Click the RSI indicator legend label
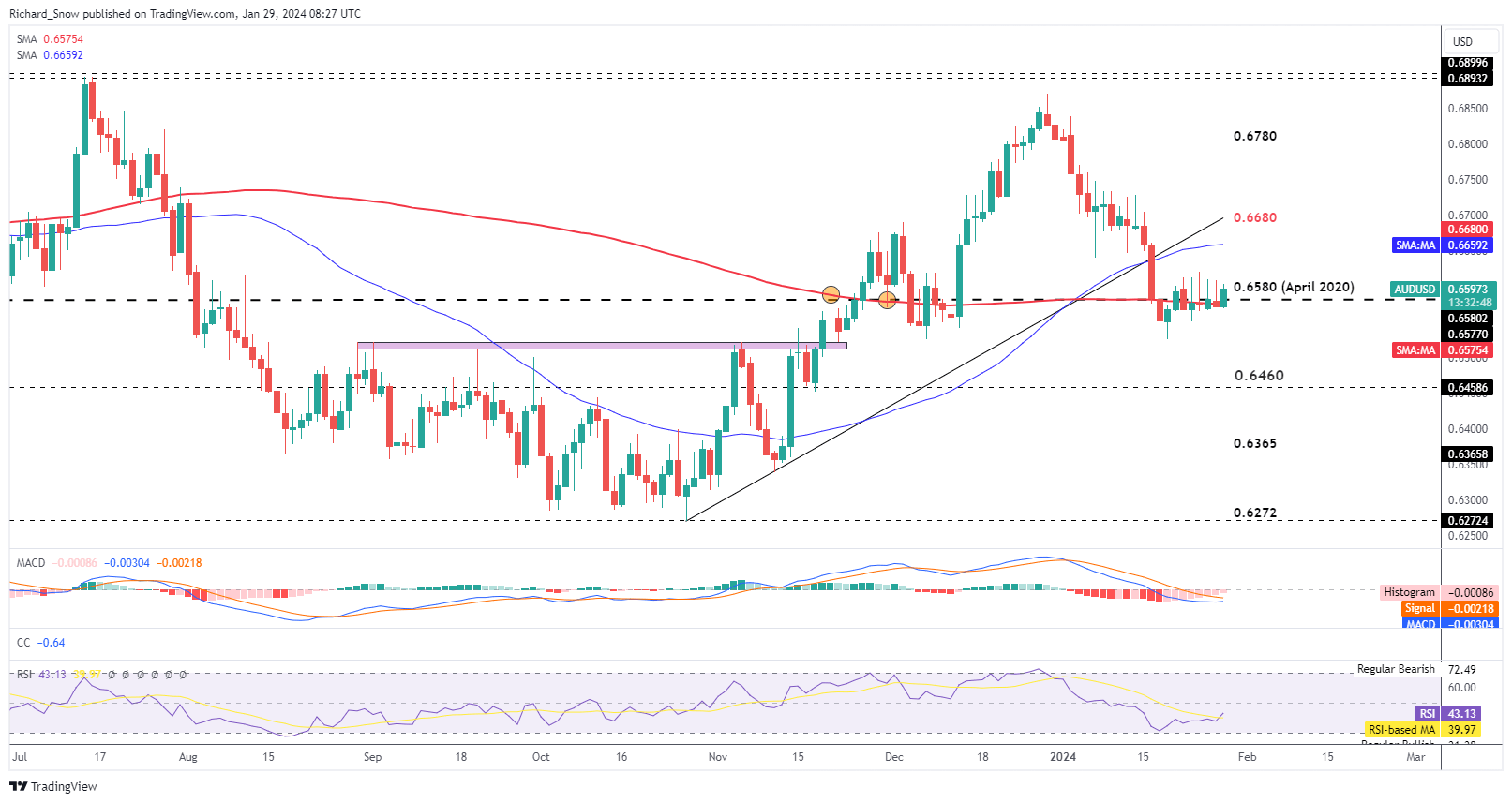 click(24, 675)
